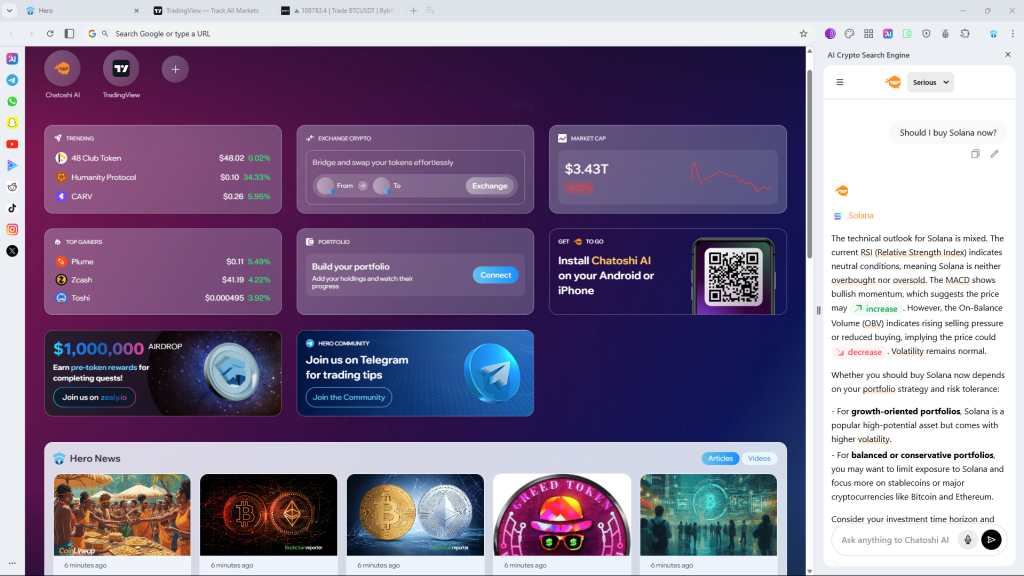Open the grid apps icon in toolbar
This screenshot has height=576, width=1024.
coord(869,33)
